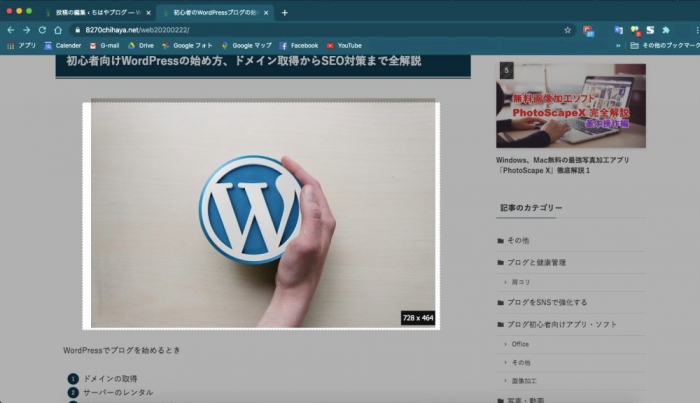Close the 初心者のWordPressブログ tab
This screenshot has width=700, height=403.
coord(266,13)
